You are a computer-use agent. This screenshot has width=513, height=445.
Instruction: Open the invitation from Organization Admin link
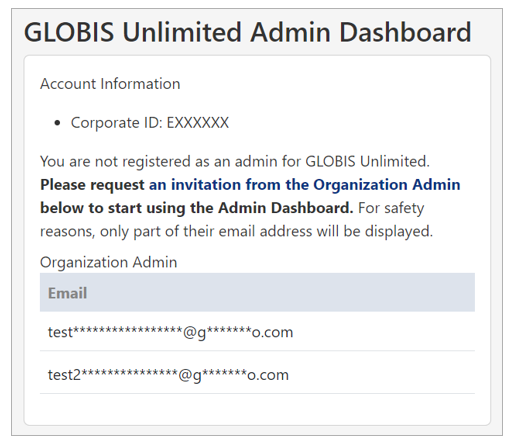point(304,185)
